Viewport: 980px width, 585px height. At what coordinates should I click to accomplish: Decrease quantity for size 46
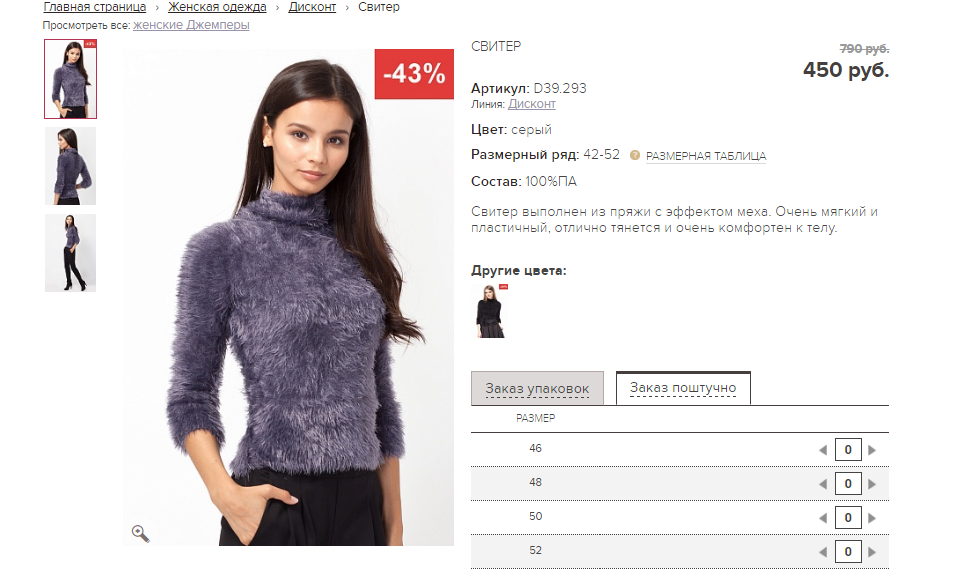823,449
